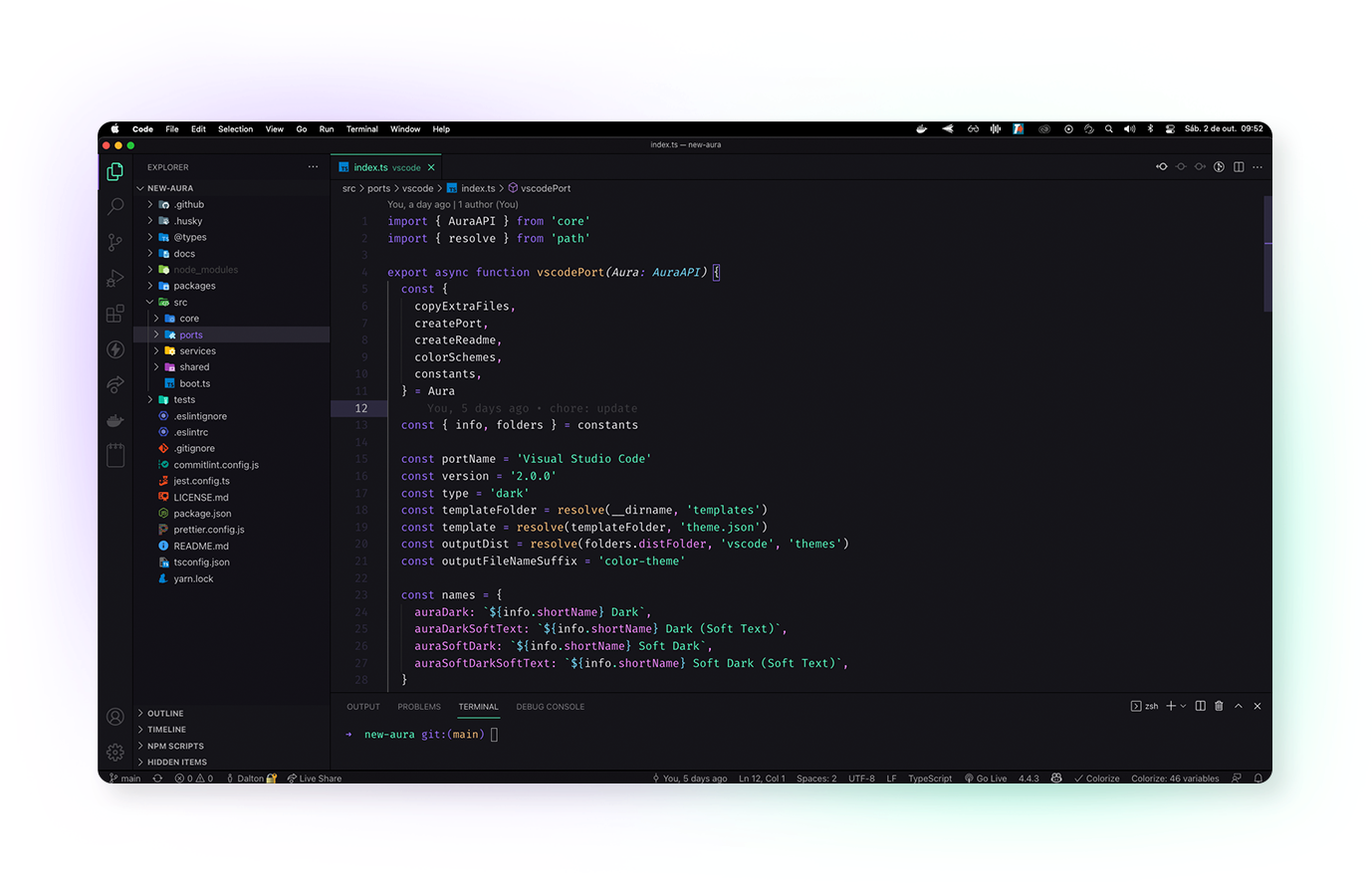
Task: Click Spaces: 2 indentation setting
Action: [x=816, y=779]
